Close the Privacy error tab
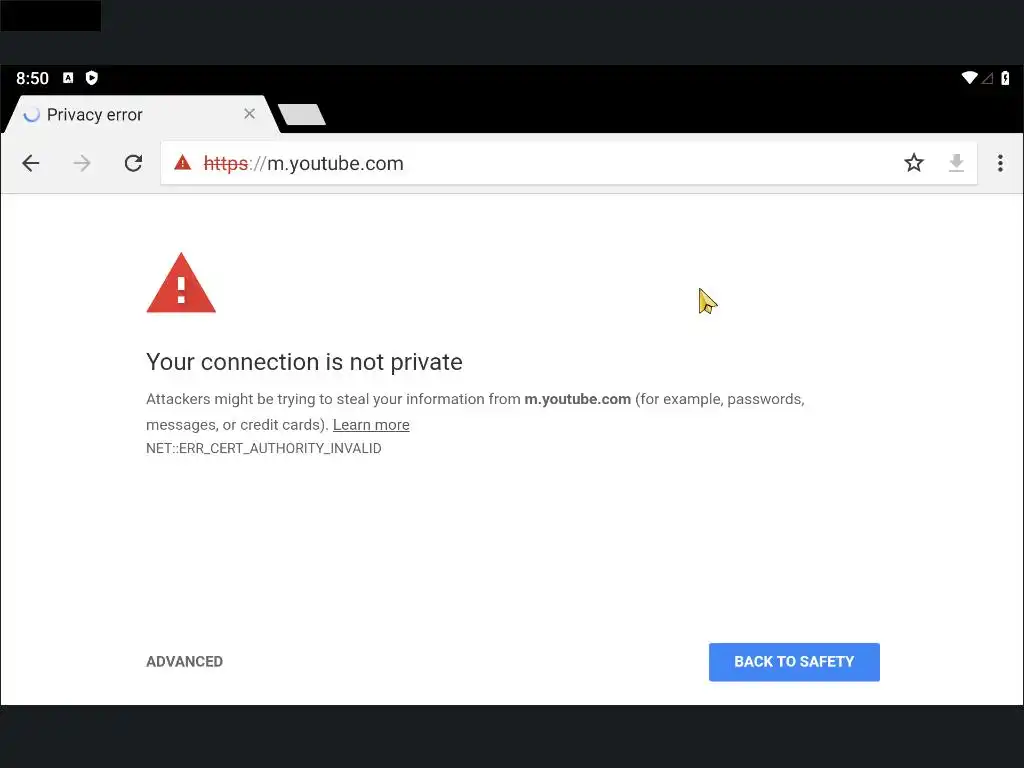 click(x=250, y=114)
